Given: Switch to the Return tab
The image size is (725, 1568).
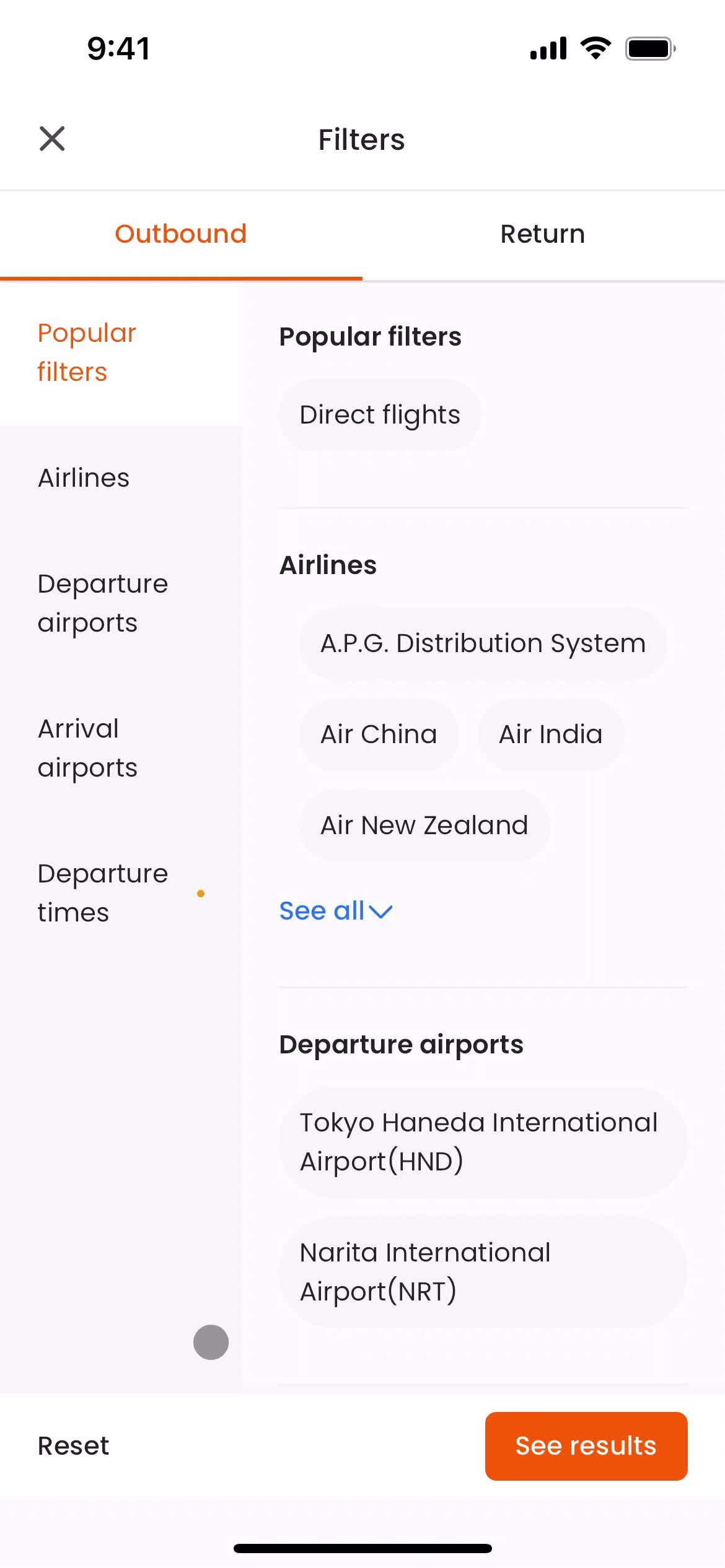Looking at the screenshot, I should click(x=543, y=234).
